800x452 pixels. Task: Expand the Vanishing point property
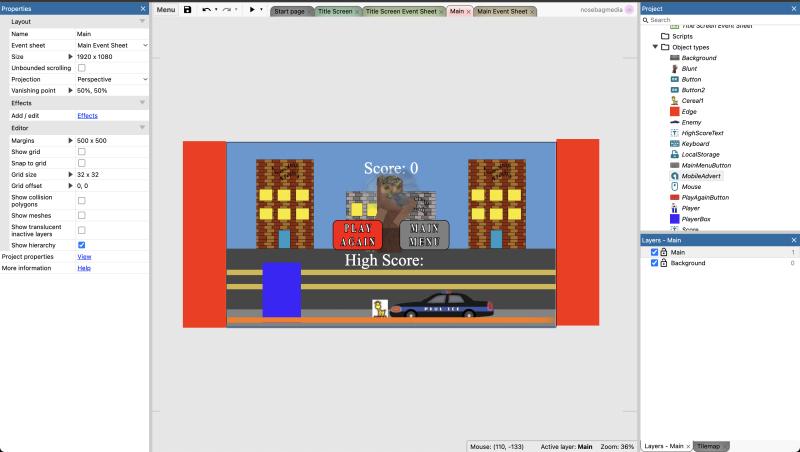click(x=70, y=90)
